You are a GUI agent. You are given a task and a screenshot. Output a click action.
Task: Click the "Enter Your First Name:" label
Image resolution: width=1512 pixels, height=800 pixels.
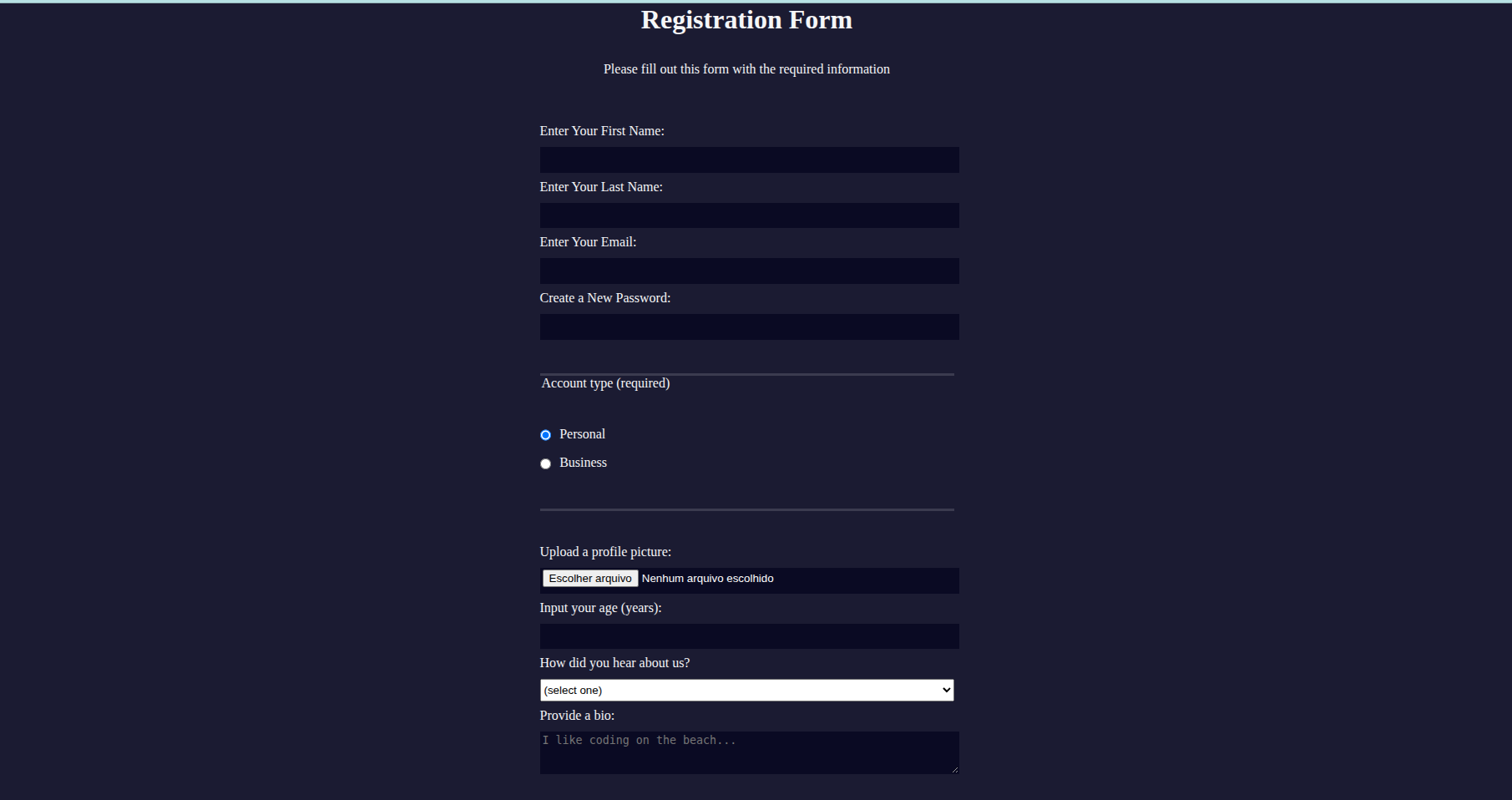[x=602, y=131]
